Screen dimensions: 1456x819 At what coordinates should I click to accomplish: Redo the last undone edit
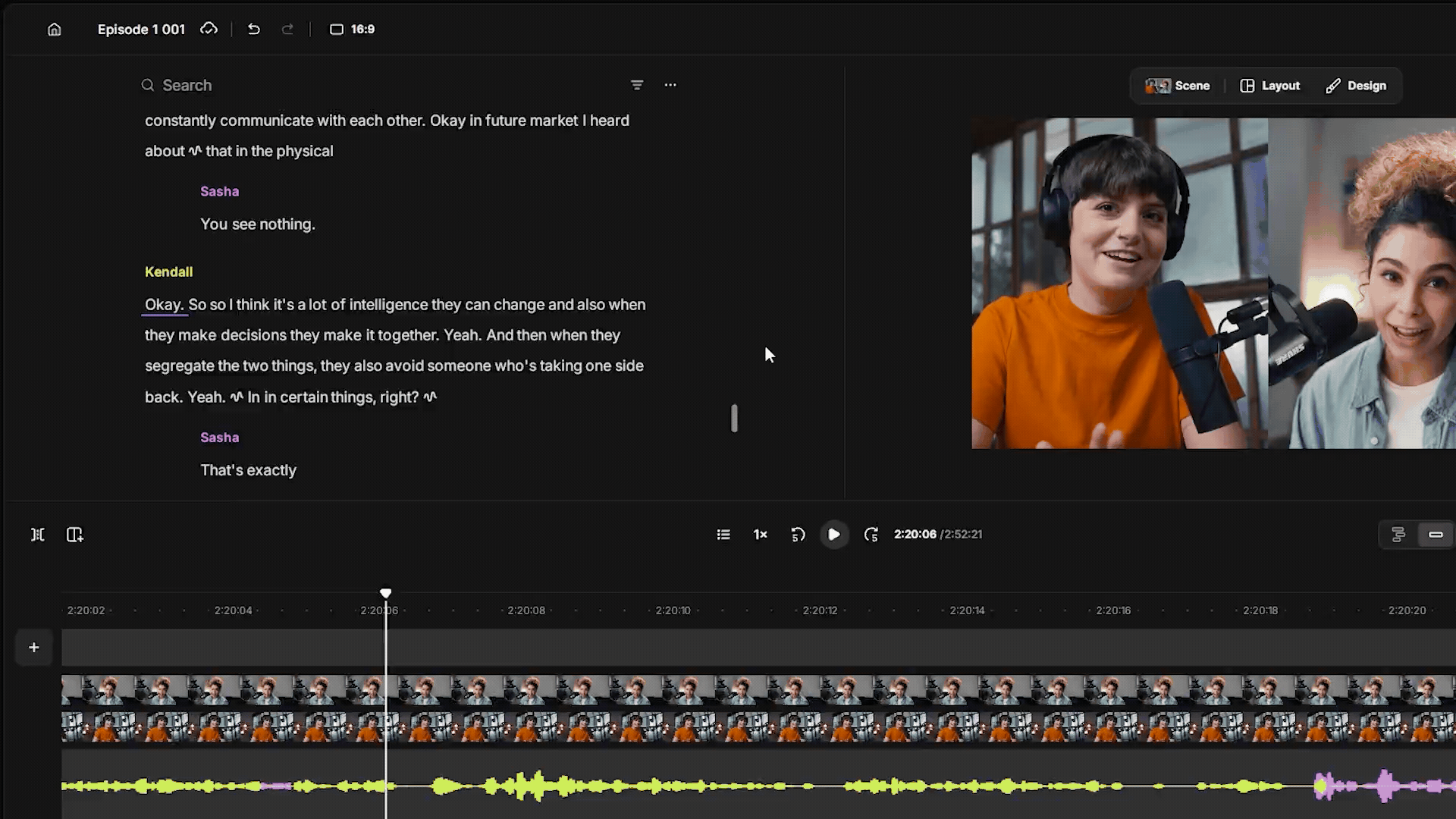coord(287,30)
